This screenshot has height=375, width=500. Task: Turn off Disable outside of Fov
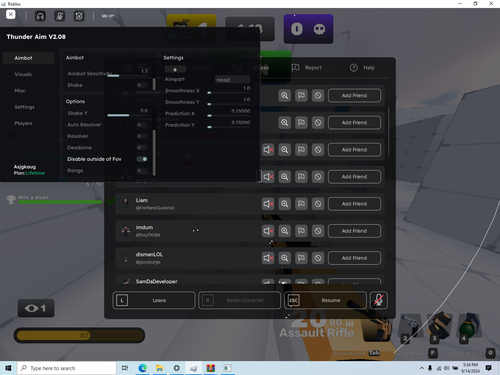(x=142, y=159)
